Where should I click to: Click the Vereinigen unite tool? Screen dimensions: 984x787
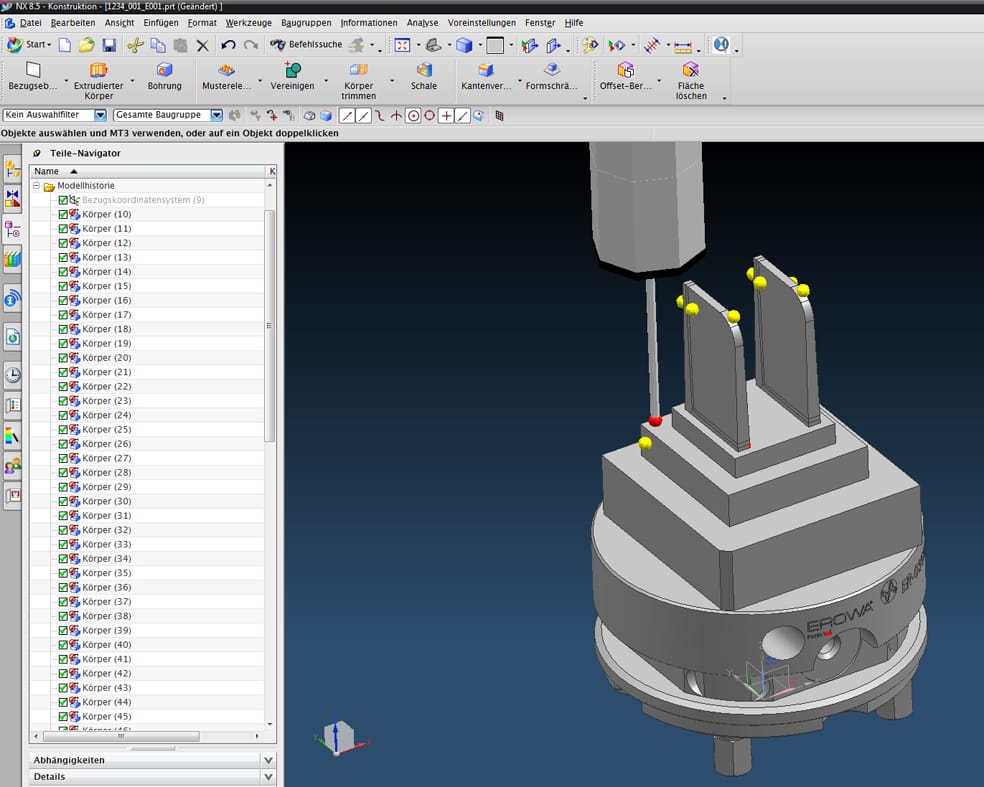(292, 76)
